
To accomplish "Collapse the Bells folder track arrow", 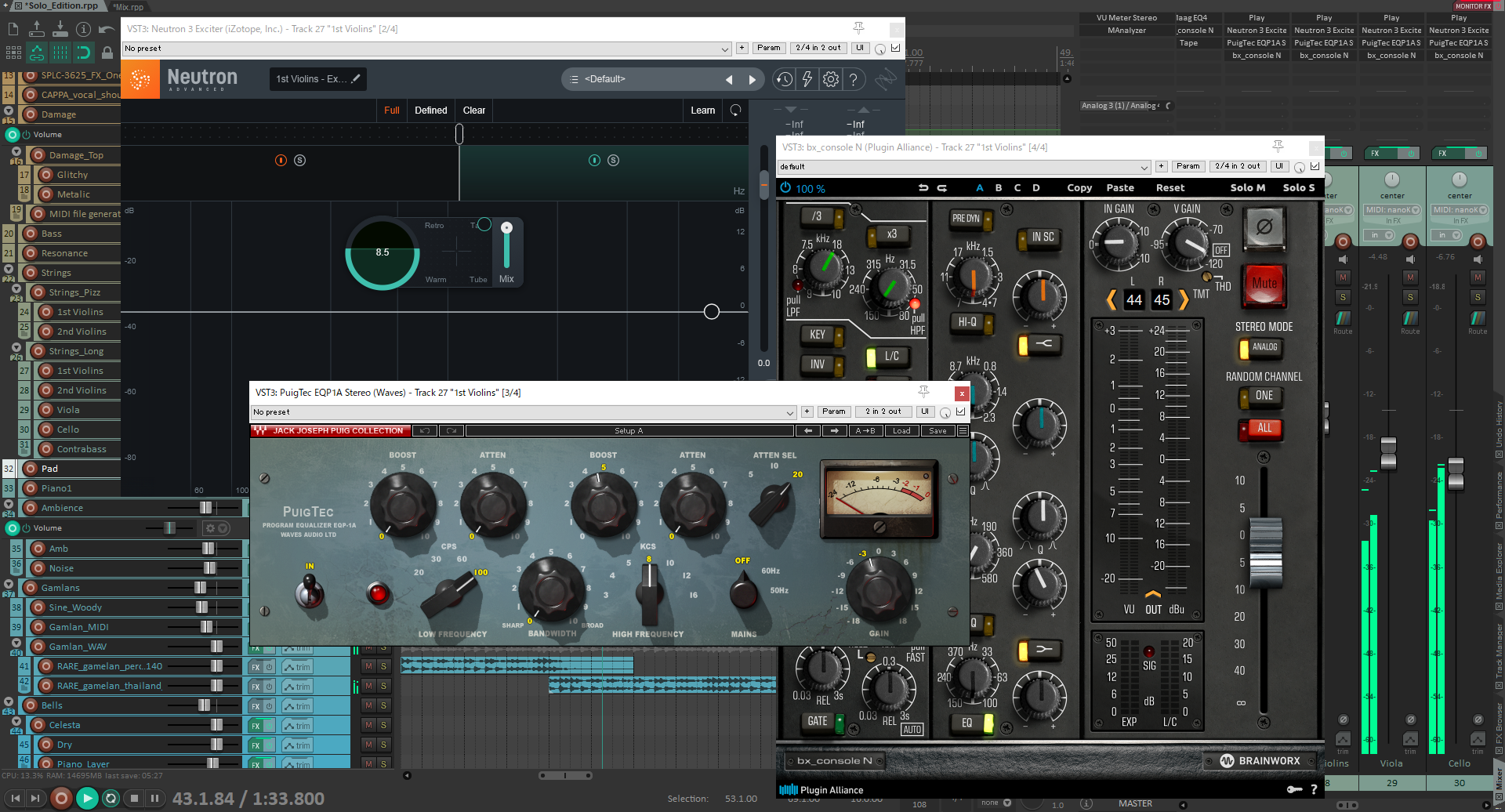I will (9, 701).
